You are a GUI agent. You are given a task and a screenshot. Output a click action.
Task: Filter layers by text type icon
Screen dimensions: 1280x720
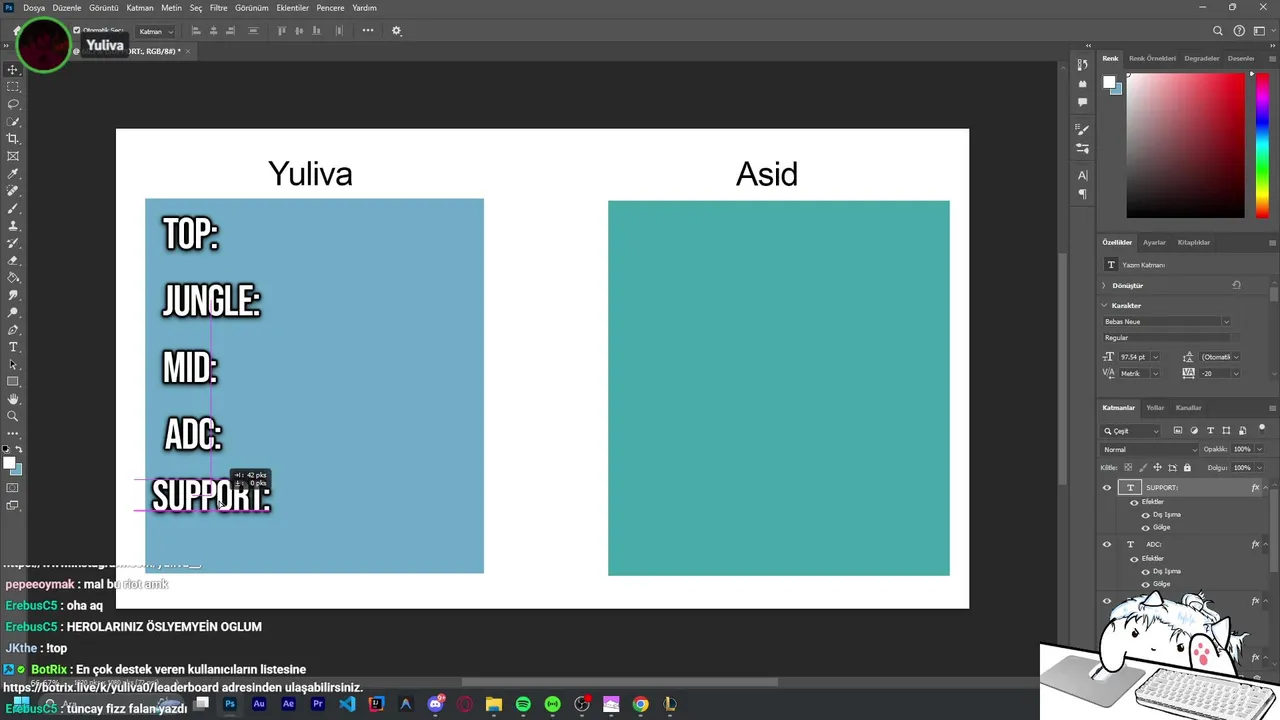(x=1210, y=431)
